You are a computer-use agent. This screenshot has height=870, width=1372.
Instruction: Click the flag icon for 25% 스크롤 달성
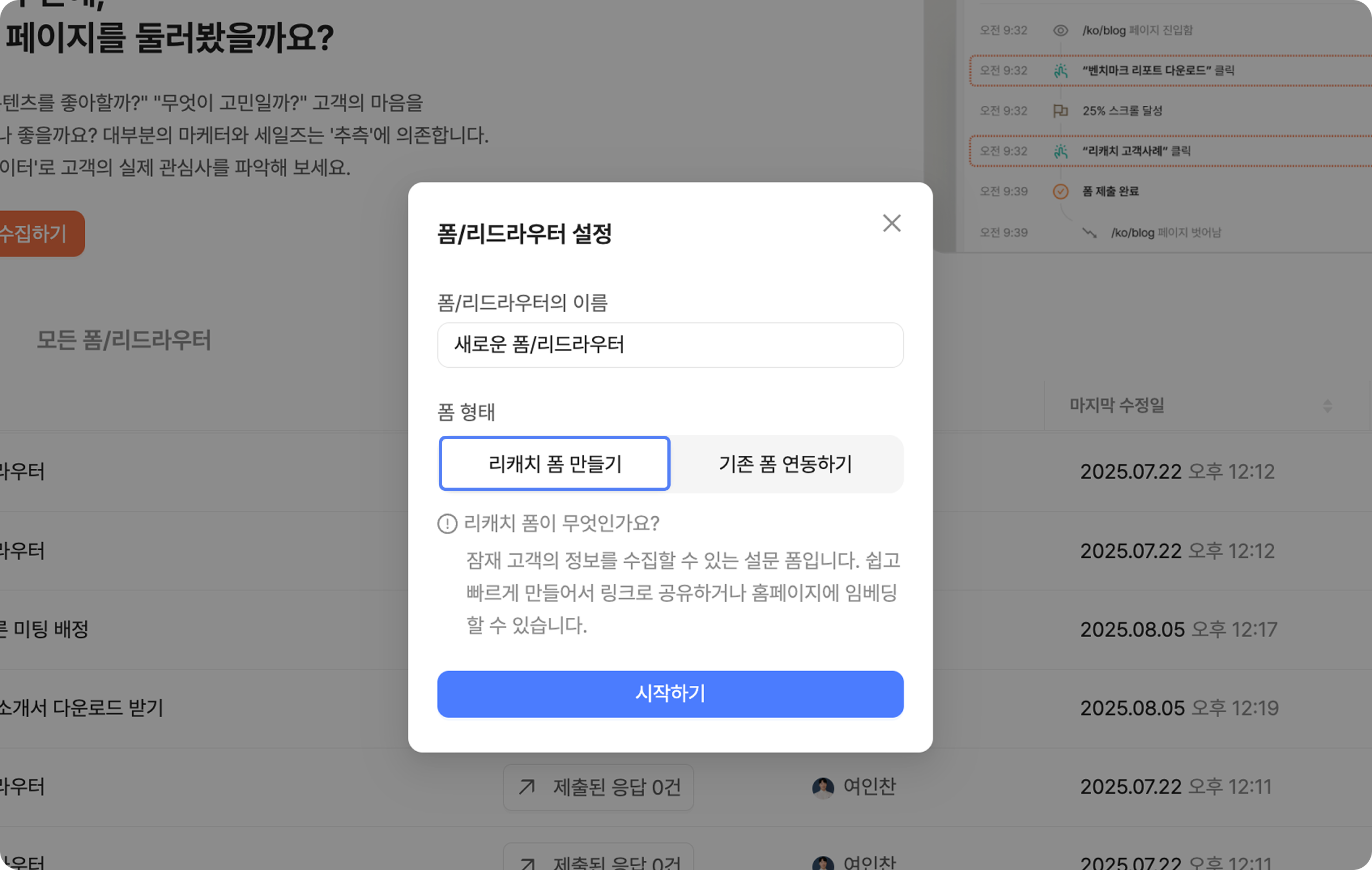tap(1060, 111)
